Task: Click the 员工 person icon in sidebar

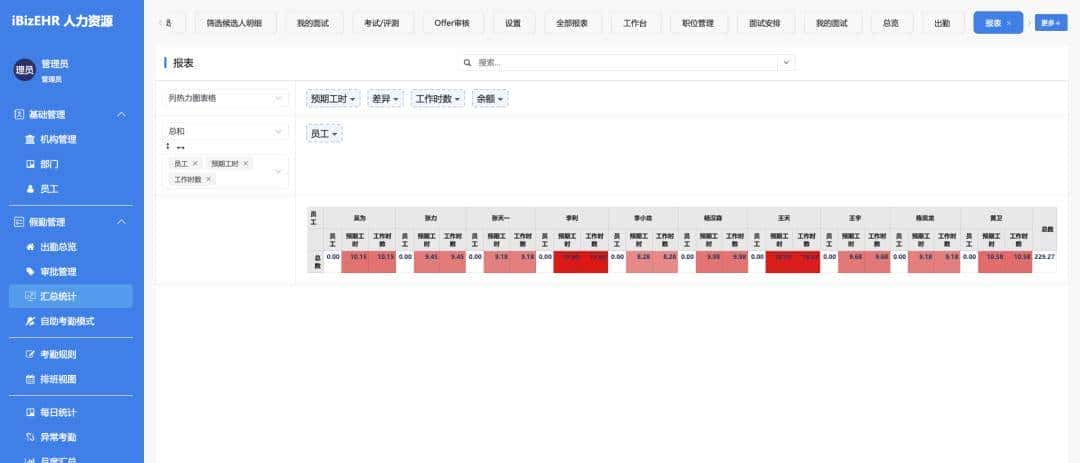Action: pos(30,189)
